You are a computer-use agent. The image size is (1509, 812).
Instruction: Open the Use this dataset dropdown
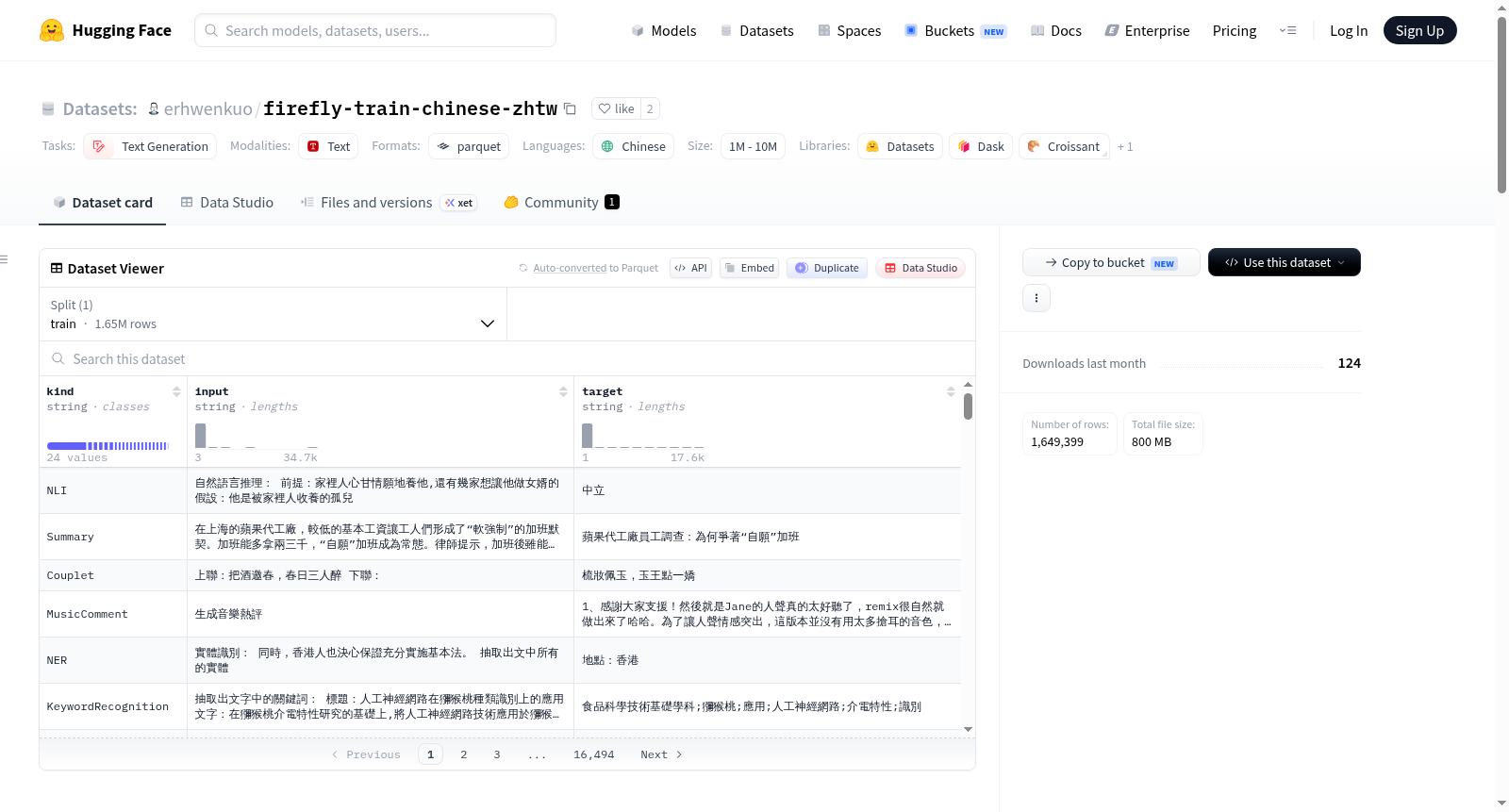(1285, 262)
